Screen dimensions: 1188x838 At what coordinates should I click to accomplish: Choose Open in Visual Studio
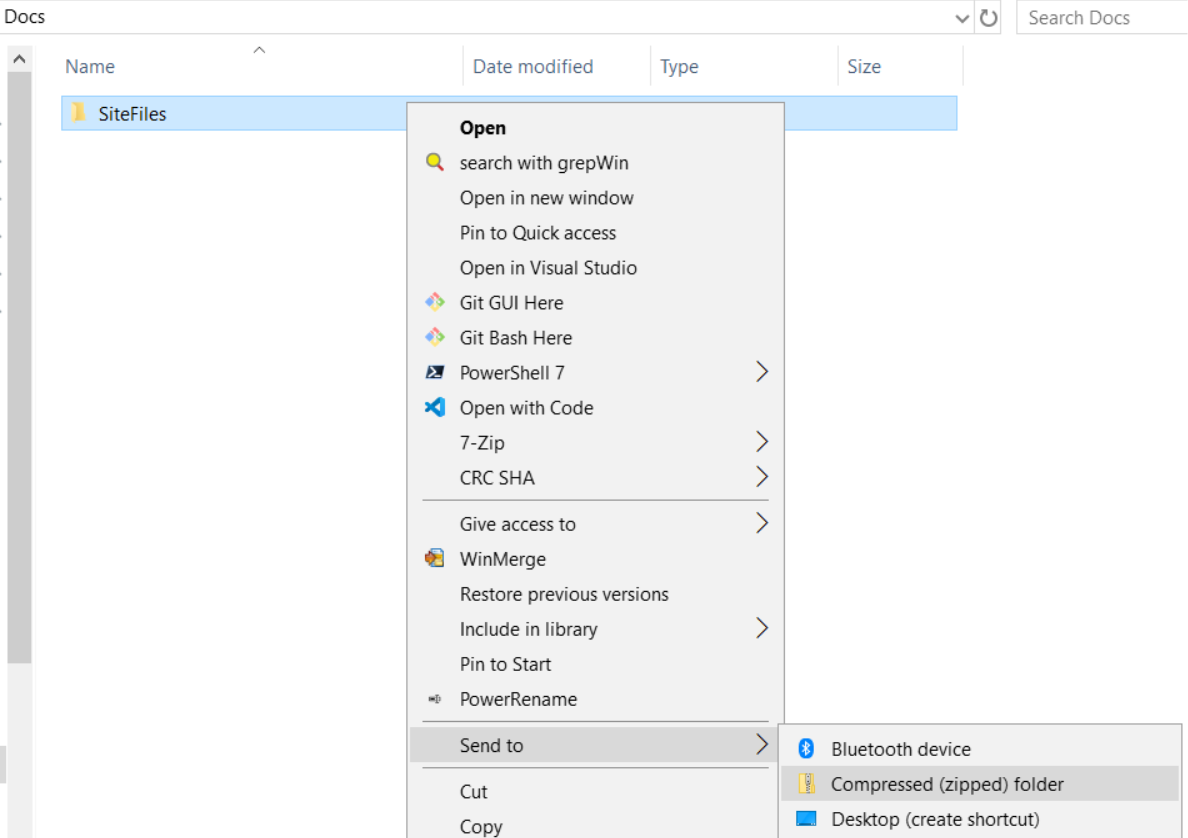596,267
